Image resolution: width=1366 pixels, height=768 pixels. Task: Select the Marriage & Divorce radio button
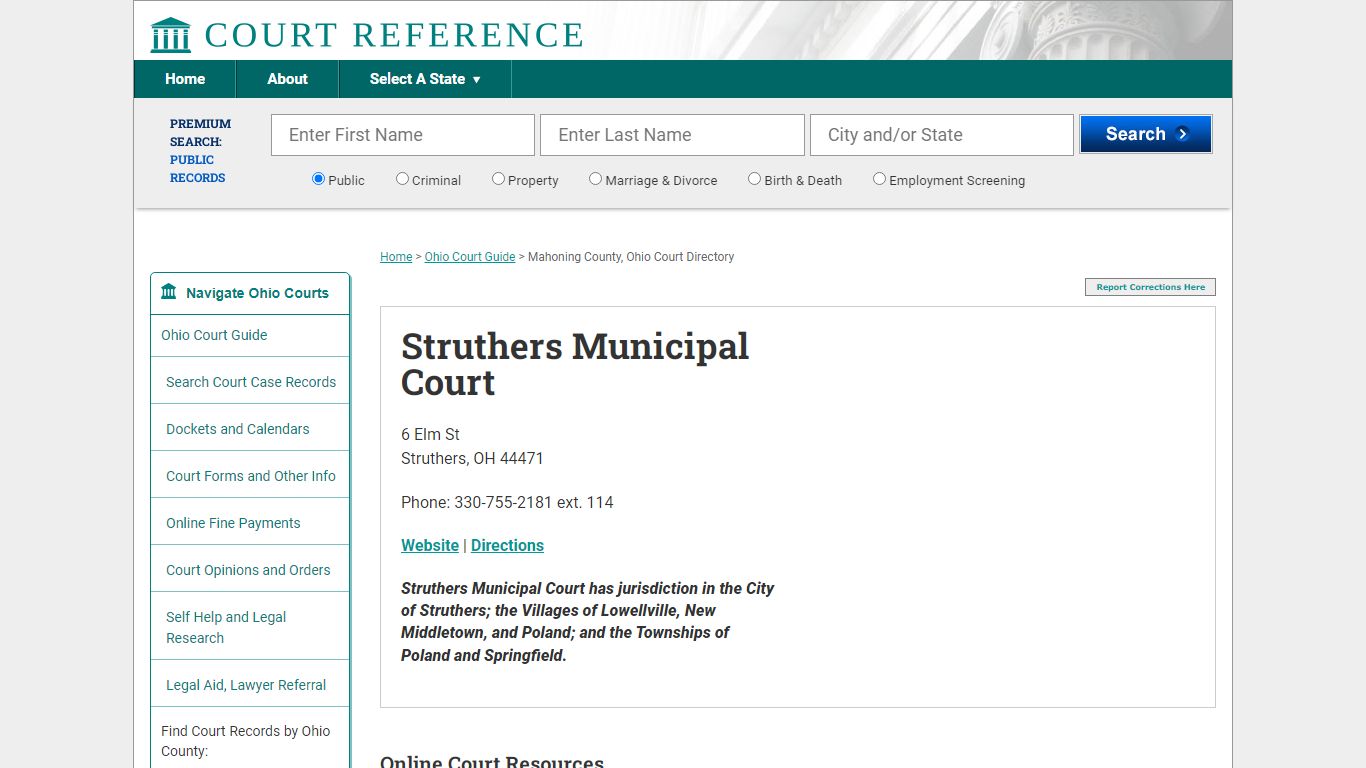pyautogui.click(x=595, y=179)
